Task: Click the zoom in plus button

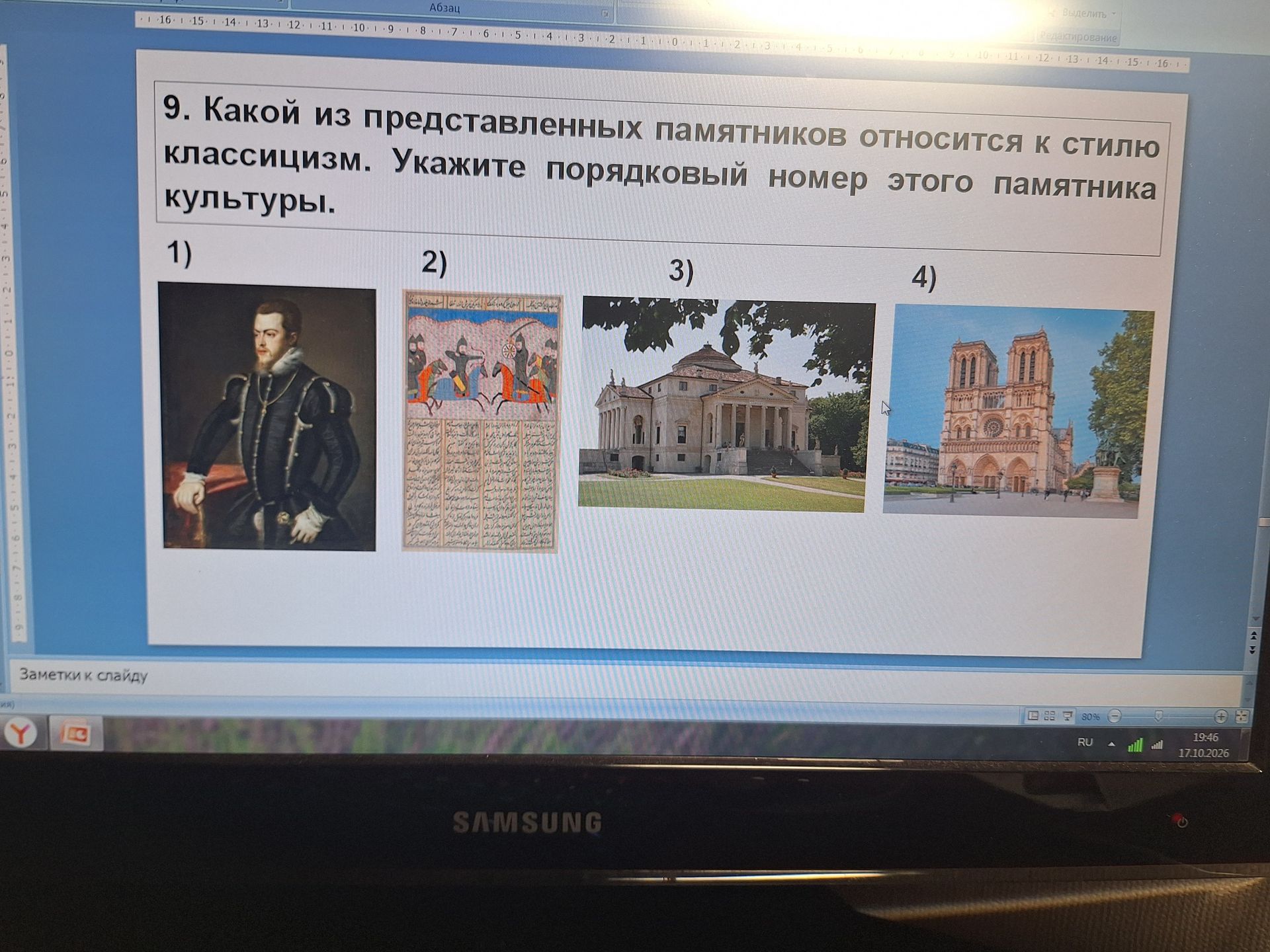Action: tap(1221, 717)
